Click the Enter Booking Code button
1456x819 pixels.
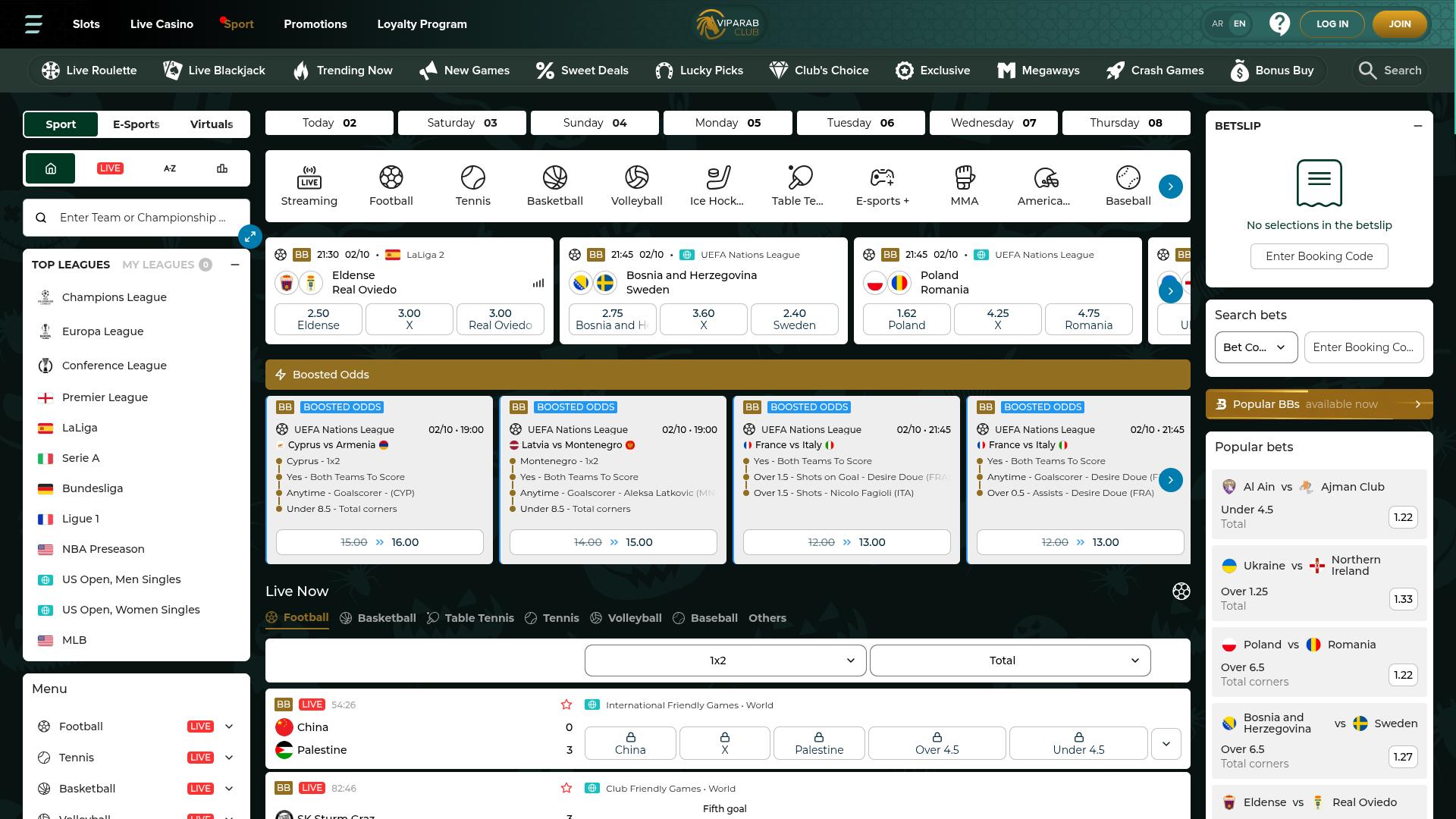point(1319,256)
